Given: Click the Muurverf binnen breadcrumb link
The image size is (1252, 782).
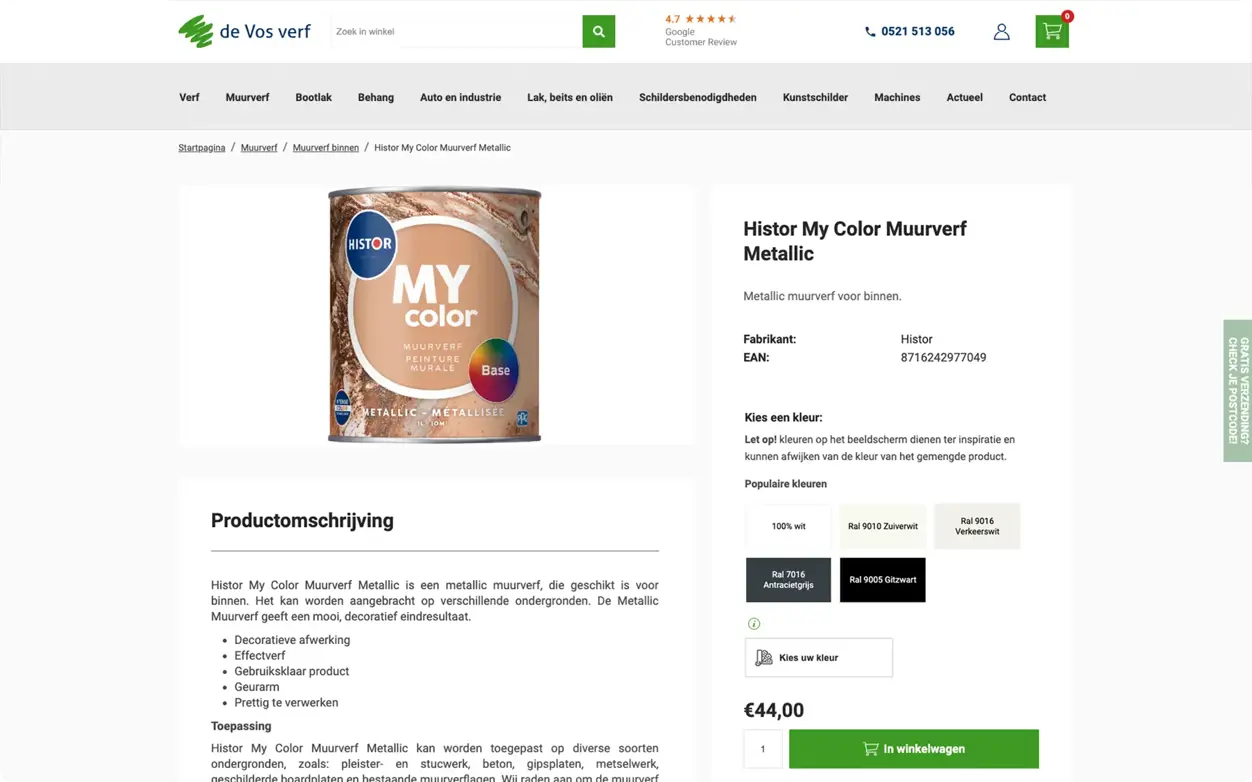Looking at the screenshot, I should 325,148.
